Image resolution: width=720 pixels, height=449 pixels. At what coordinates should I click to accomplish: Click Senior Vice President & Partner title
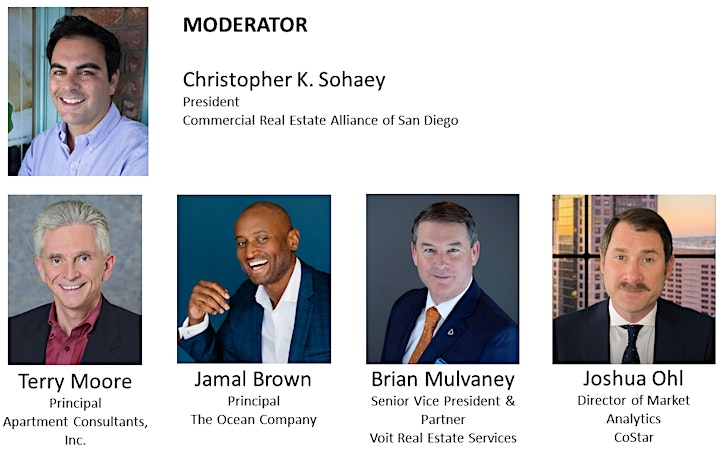click(x=443, y=410)
